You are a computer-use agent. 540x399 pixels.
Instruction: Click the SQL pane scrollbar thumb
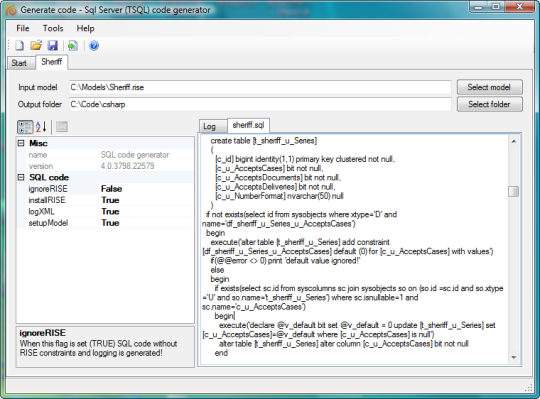tap(513, 191)
